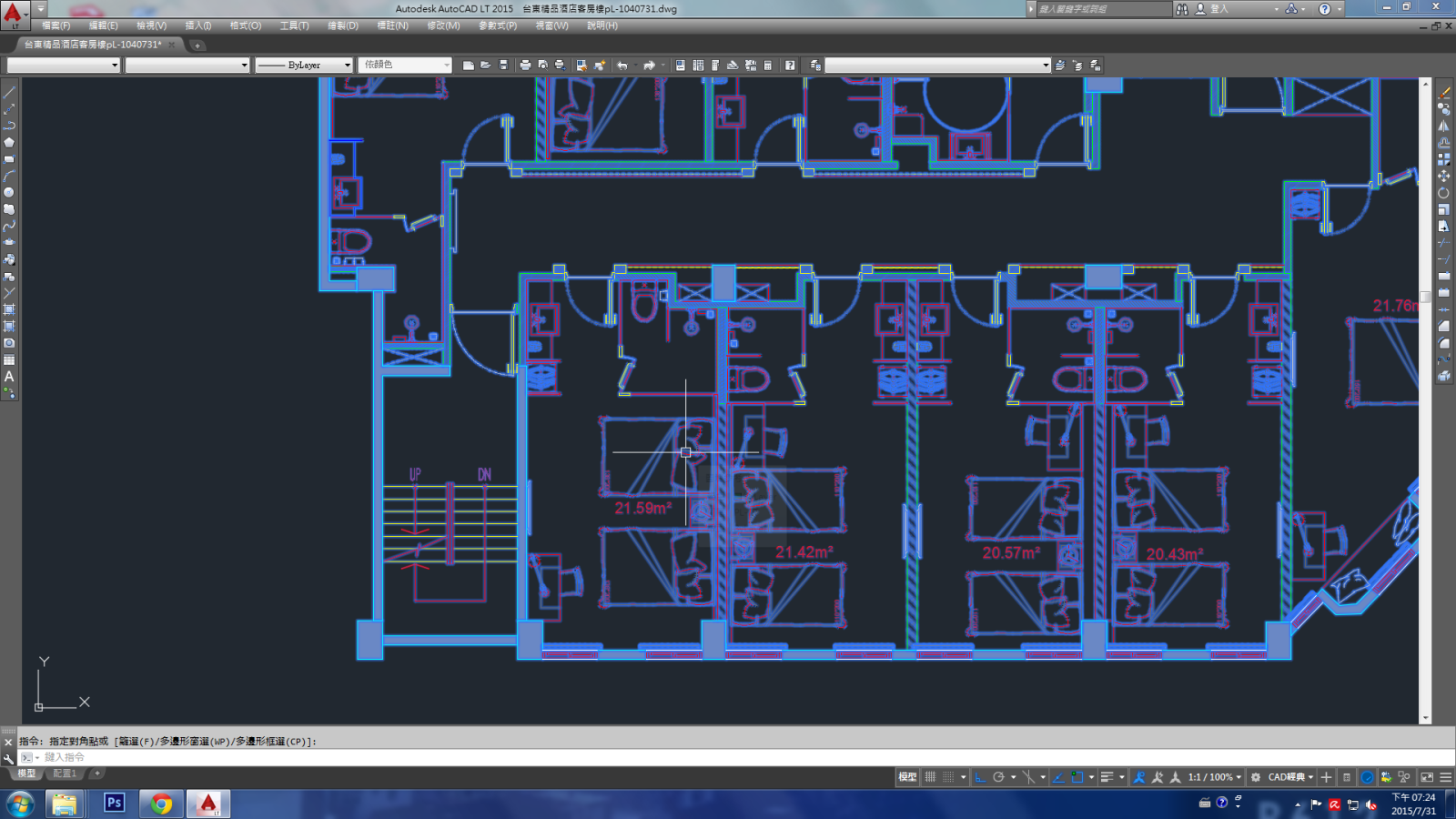Click the 登入 sign-in button
This screenshot has height=819, width=1456.
(x=1219, y=9)
